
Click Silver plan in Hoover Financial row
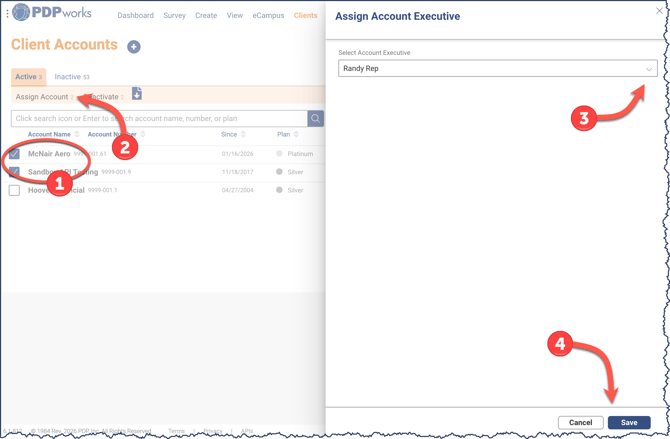(x=295, y=190)
